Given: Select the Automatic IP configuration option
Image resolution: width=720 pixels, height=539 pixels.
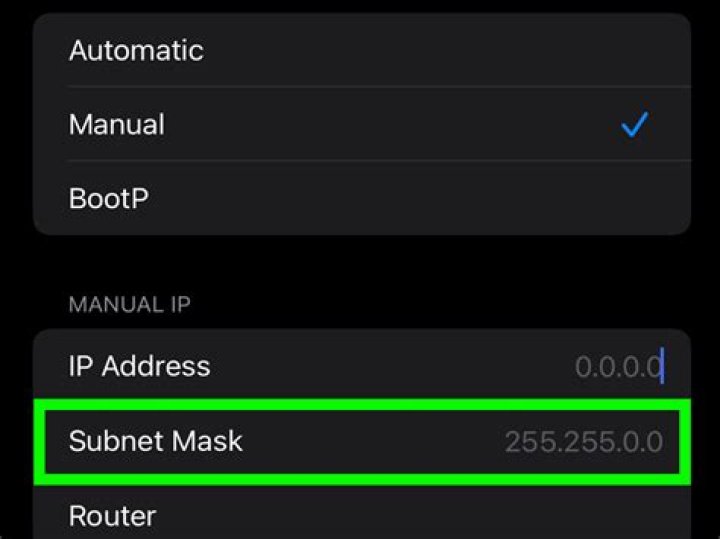Looking at the screenshot, I should (136, 51).
